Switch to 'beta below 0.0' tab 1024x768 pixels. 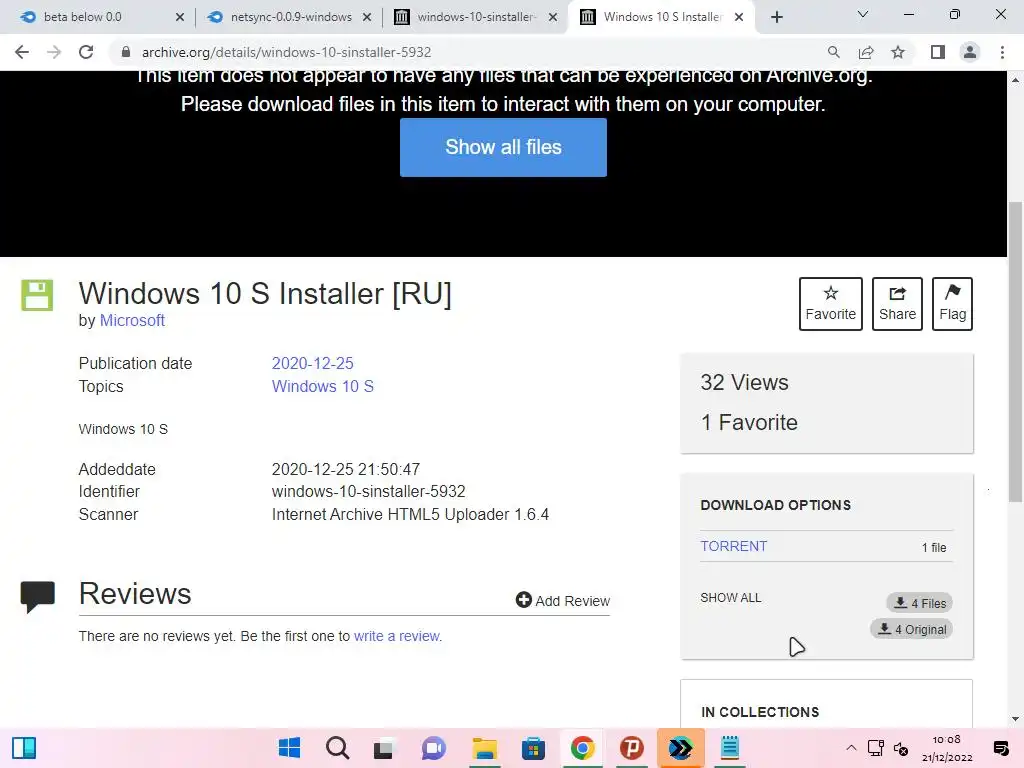click(96, 17)
